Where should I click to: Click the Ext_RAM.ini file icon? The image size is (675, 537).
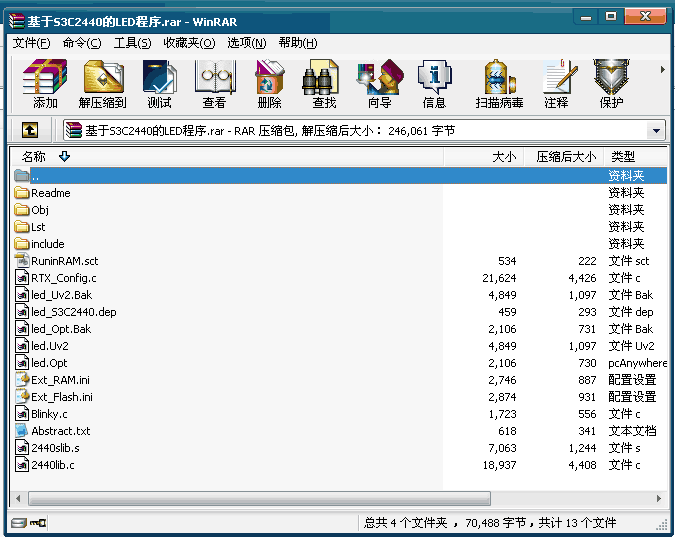[22, 379]
